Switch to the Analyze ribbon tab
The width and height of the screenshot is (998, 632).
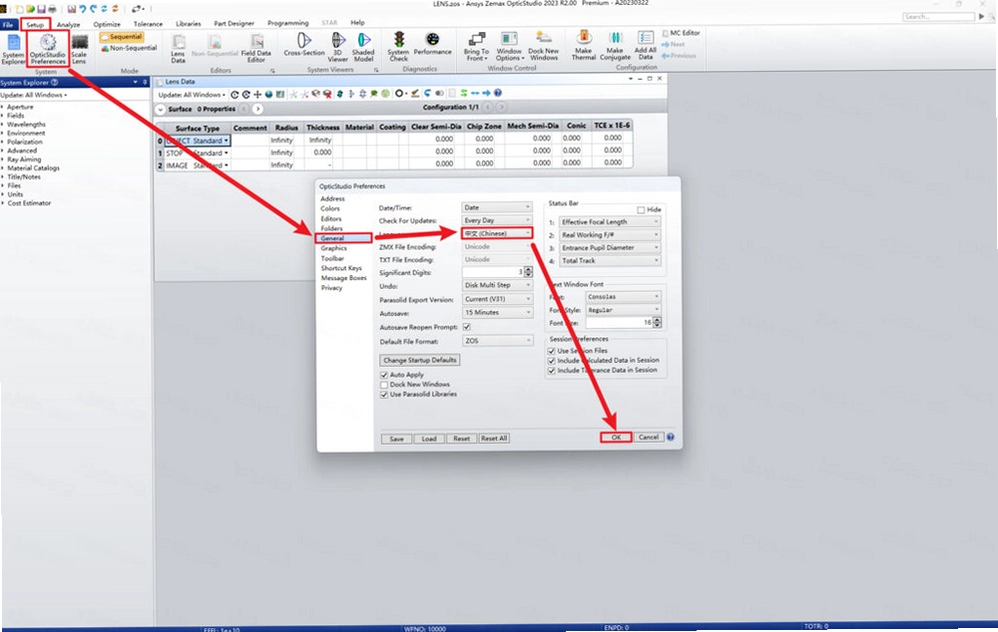point(68,24)
